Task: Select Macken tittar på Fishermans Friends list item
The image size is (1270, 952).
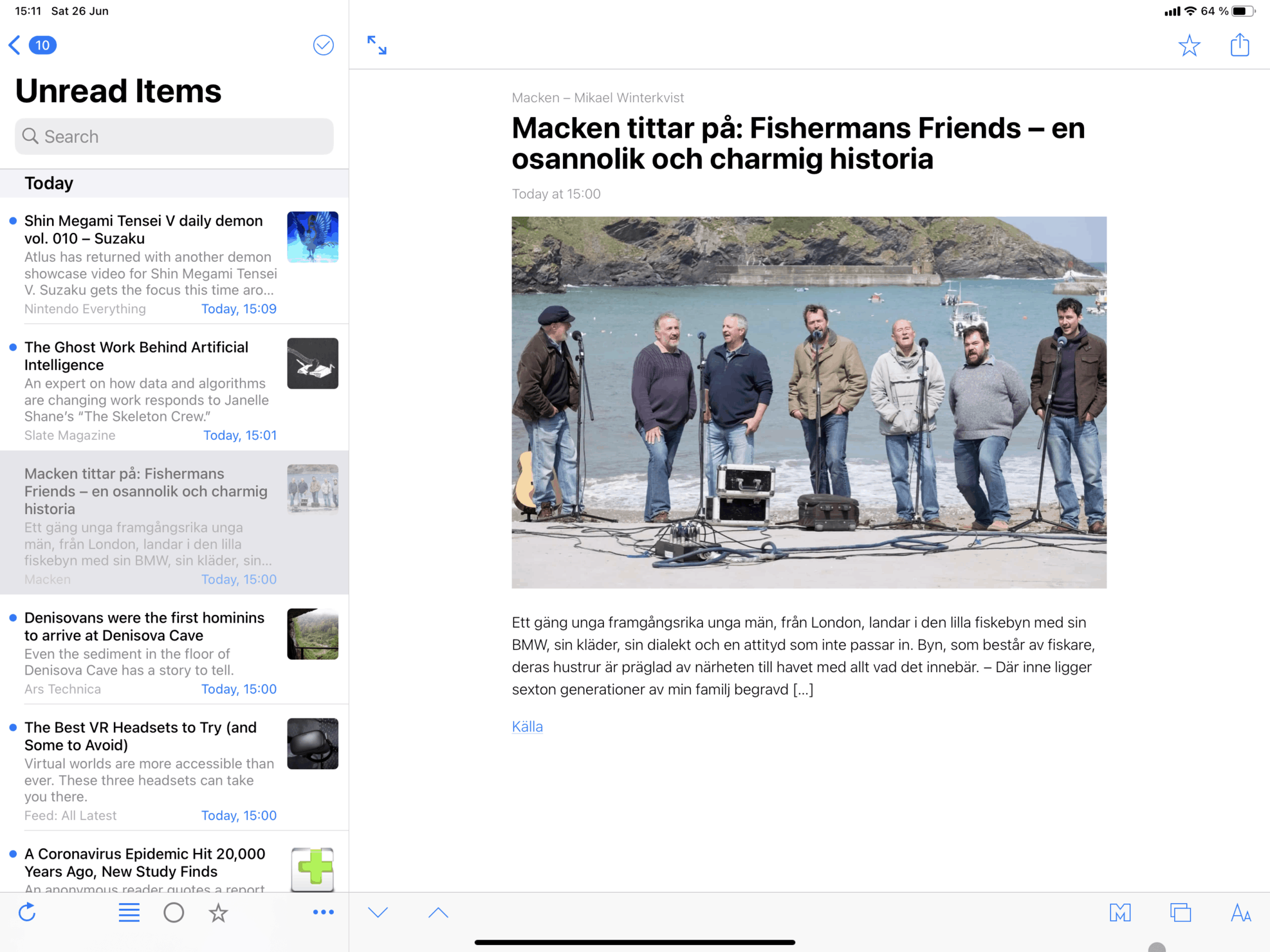Action: [174, 522]
